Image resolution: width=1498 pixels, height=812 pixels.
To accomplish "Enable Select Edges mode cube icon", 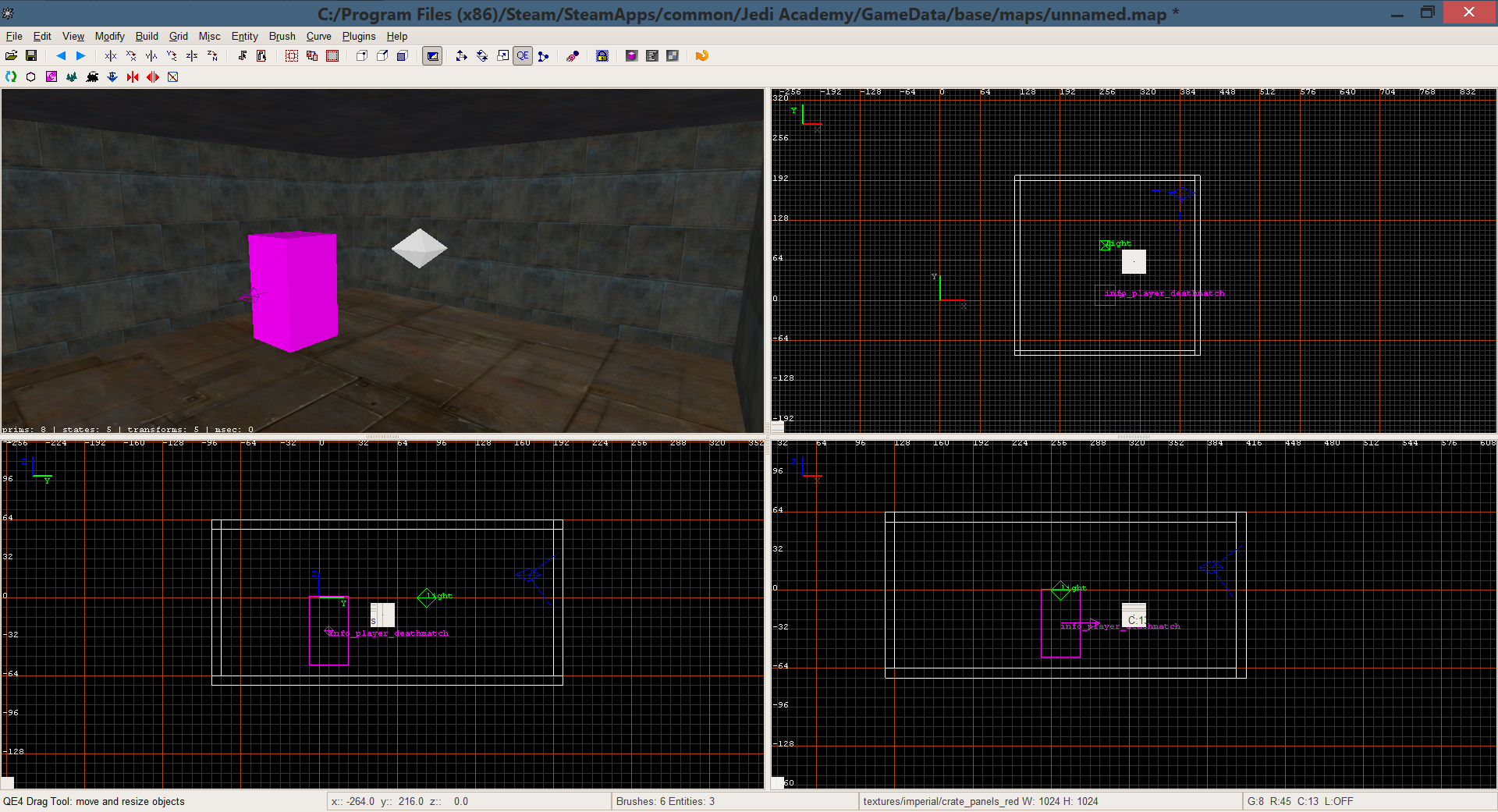I will (x=382, y=55).
